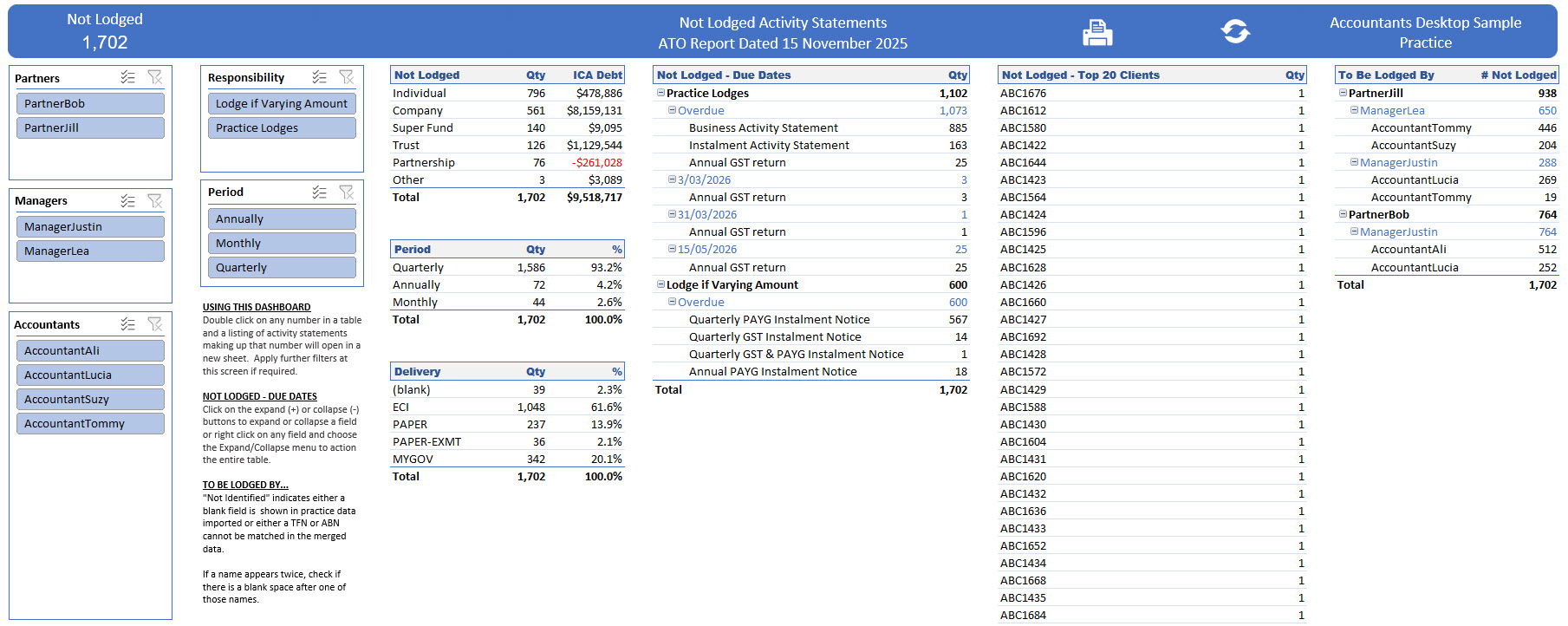Toggle multi-select on Partners slicer
1568x626 pixels.
[128, 77]
